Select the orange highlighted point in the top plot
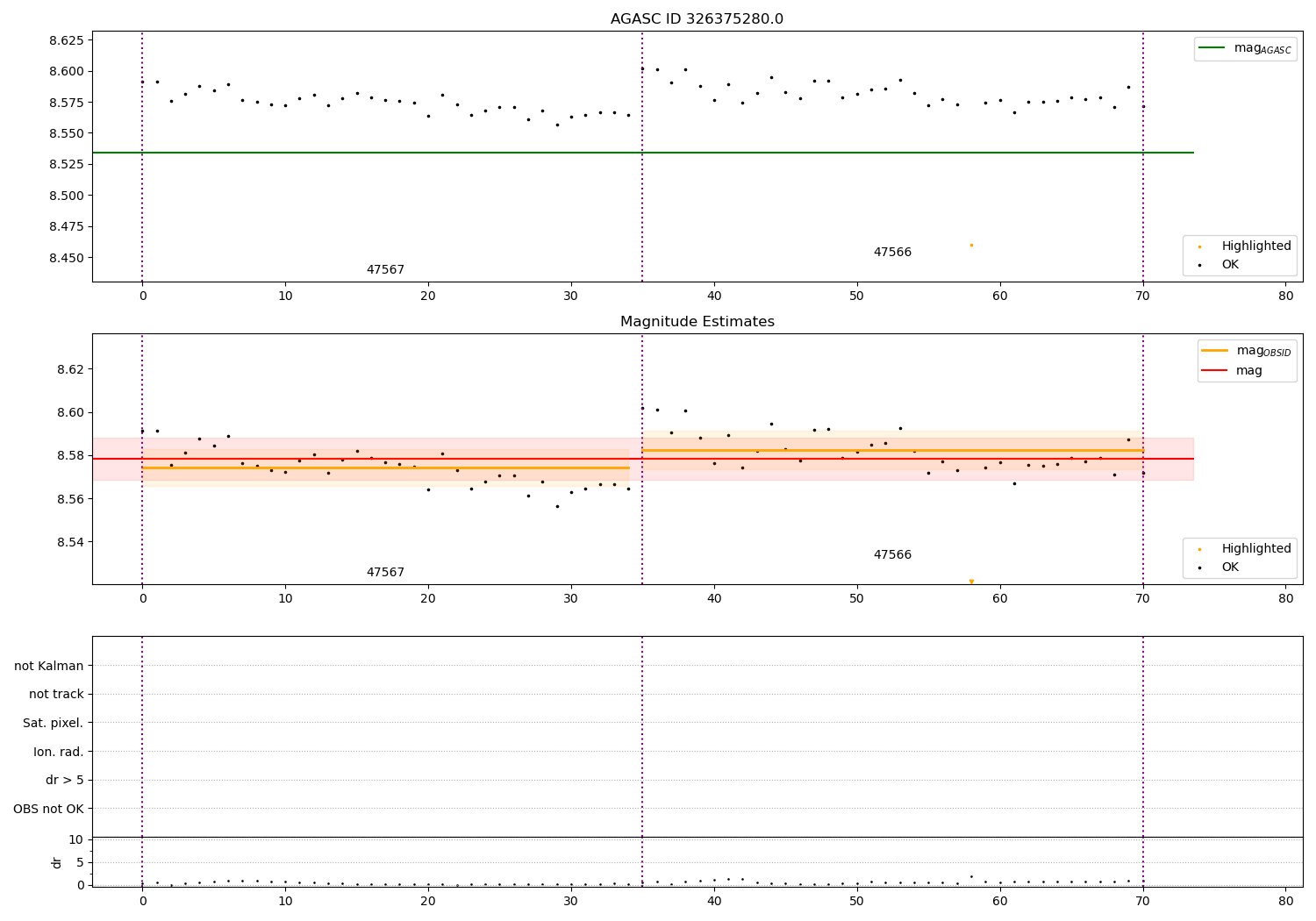The height and width of the screenshot is (921, 1316). point(971,245)
